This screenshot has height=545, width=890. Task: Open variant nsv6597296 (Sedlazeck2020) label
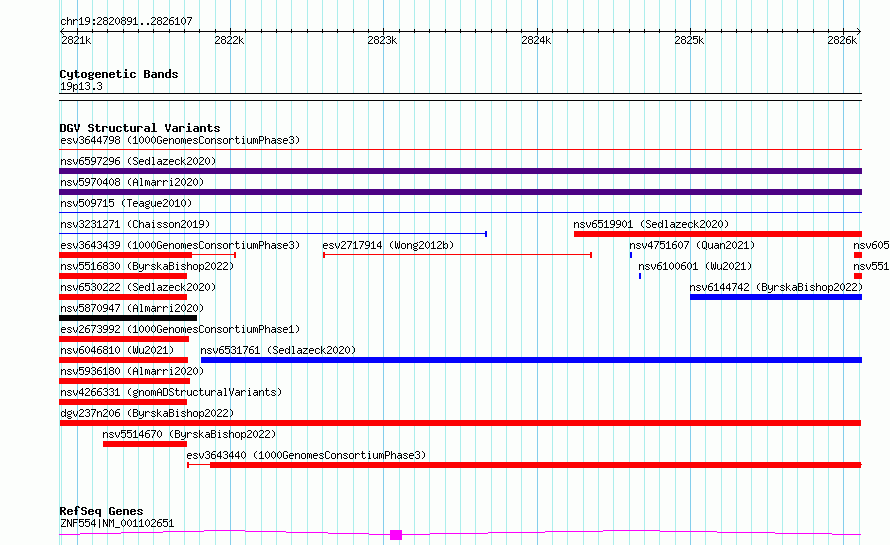pyautogui.click(x=138, y=161)
